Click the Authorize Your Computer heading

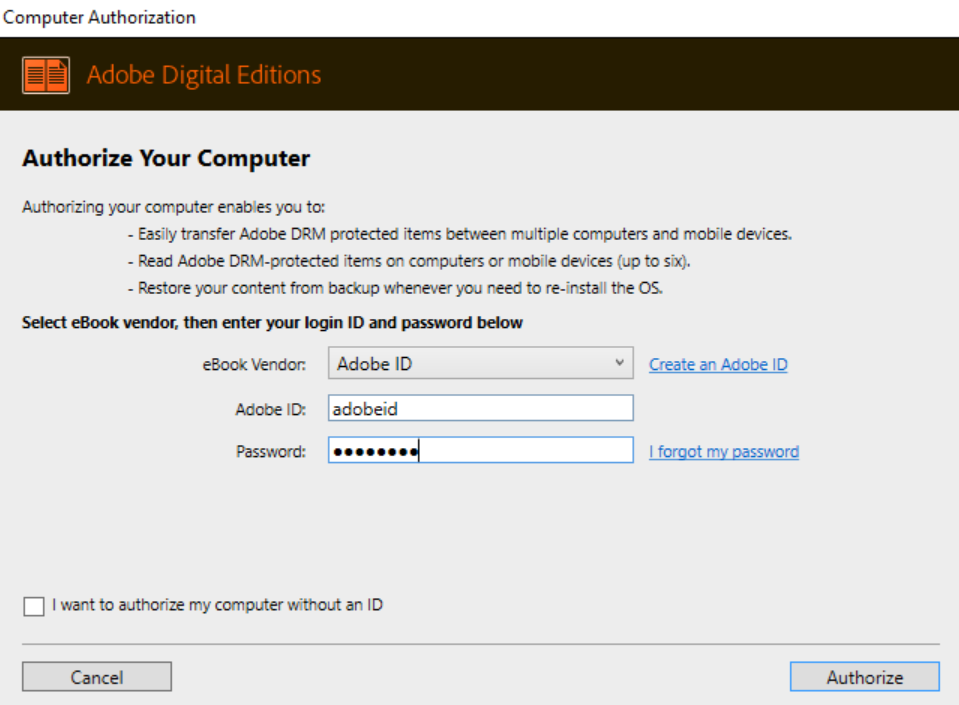click(x=166, y=158)
